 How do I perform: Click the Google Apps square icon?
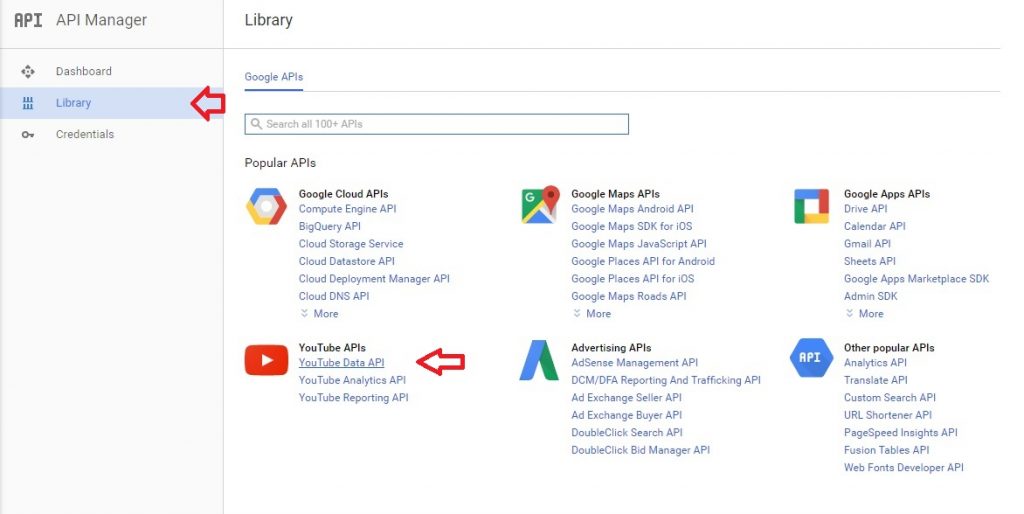(x=811, y=206)
